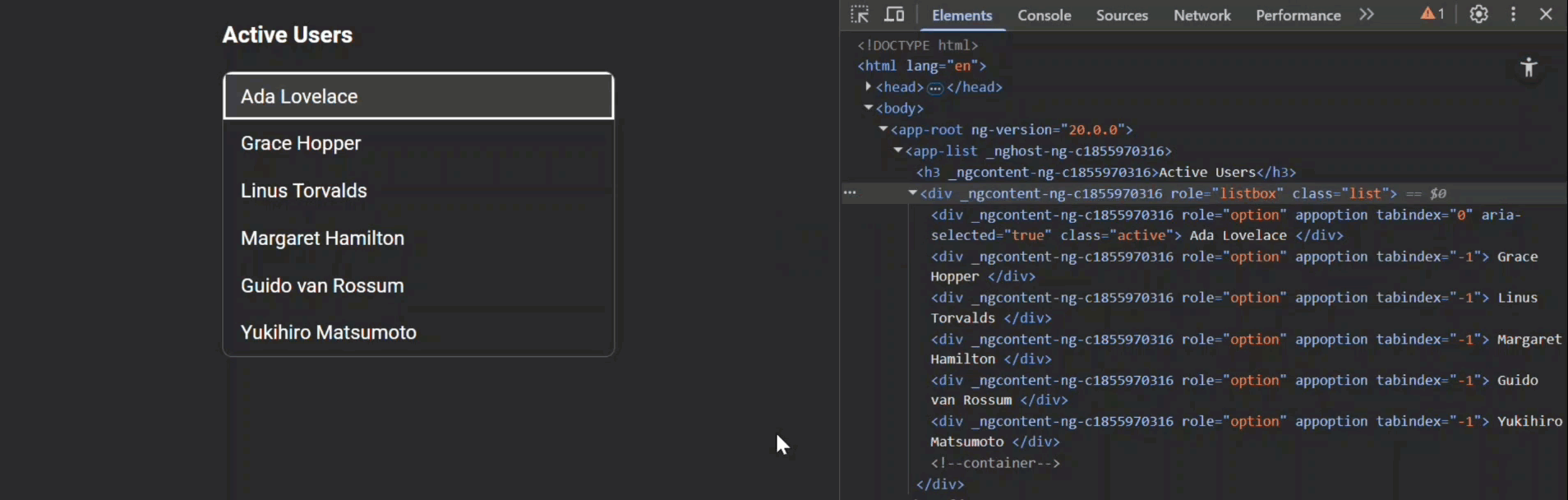Screen dimensions: 1568x500
Task: Select the html lang="en" node
Action: pyautogui.click(x=922, y=66)
